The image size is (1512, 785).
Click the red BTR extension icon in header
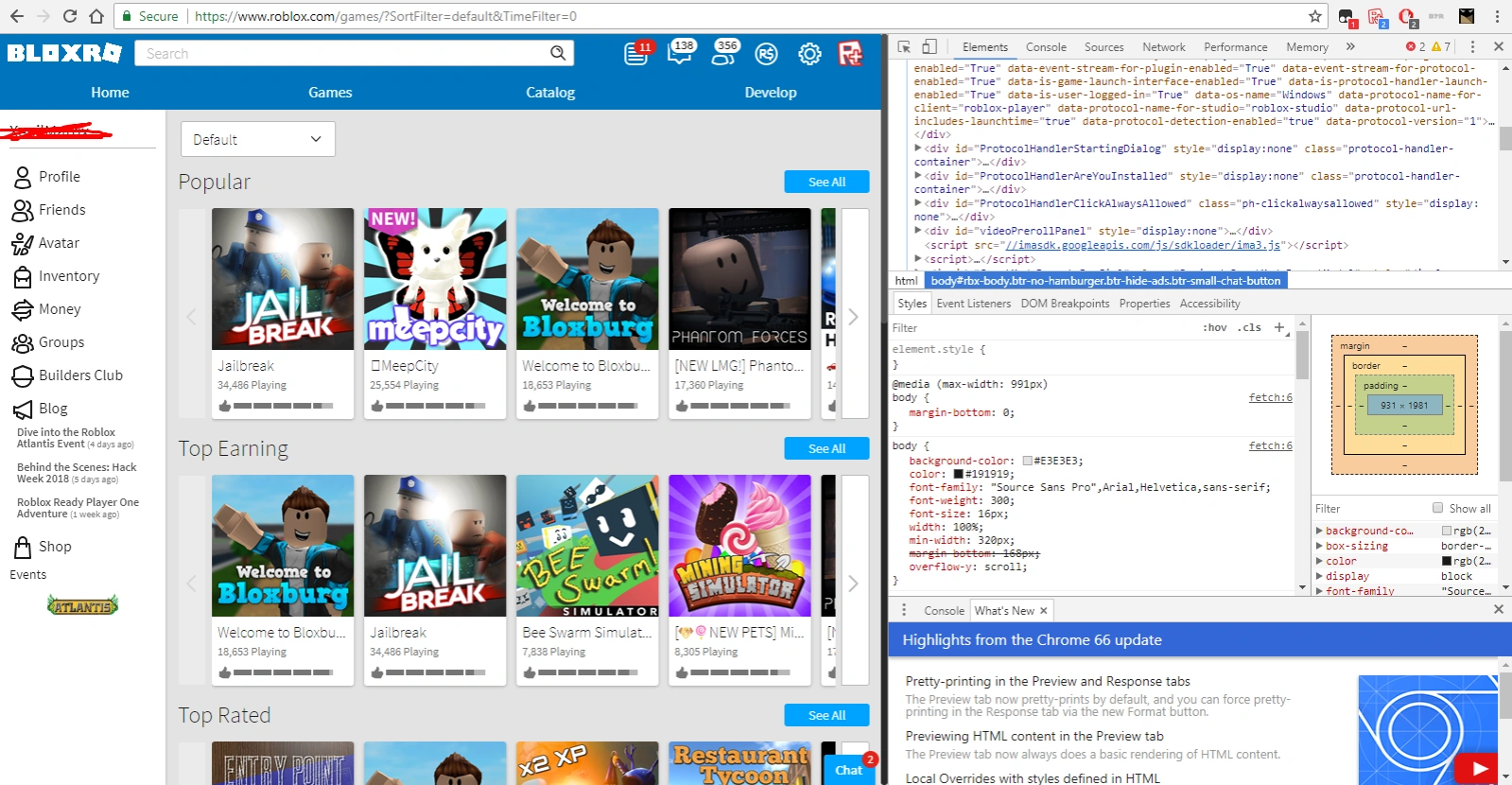click(x=850, y=54)
